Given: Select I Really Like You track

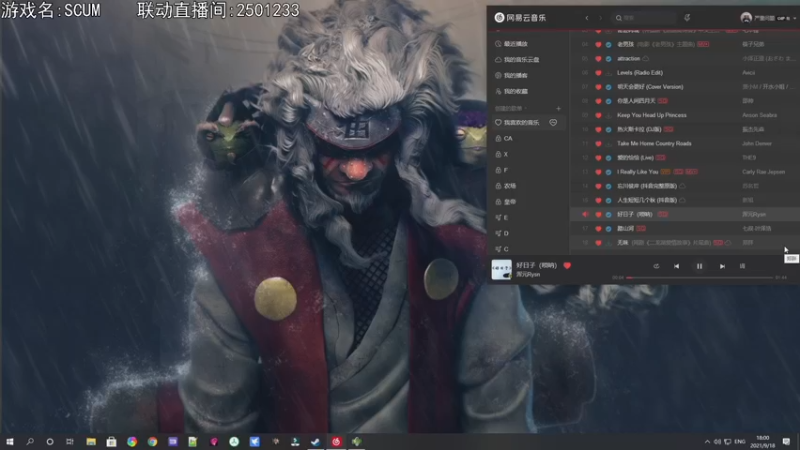Looking at the screenshot, I should (x=637, y=172).
